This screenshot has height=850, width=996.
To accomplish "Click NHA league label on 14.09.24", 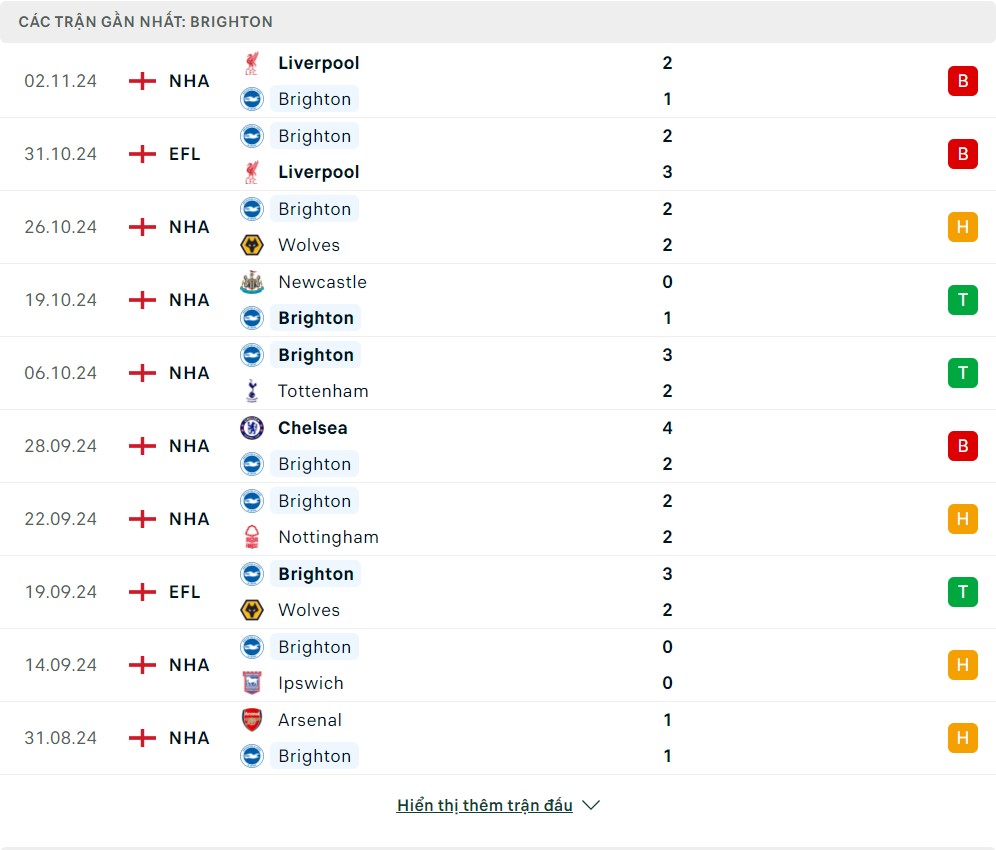I will point(189,665).
